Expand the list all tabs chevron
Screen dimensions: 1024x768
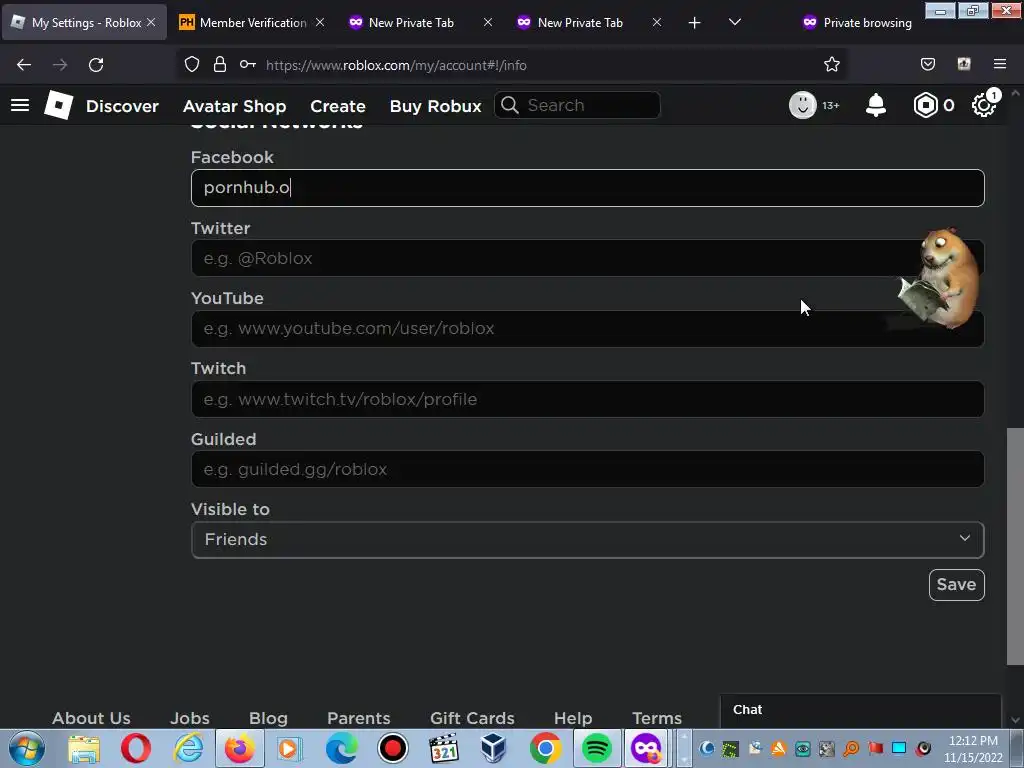click(735, 22)
